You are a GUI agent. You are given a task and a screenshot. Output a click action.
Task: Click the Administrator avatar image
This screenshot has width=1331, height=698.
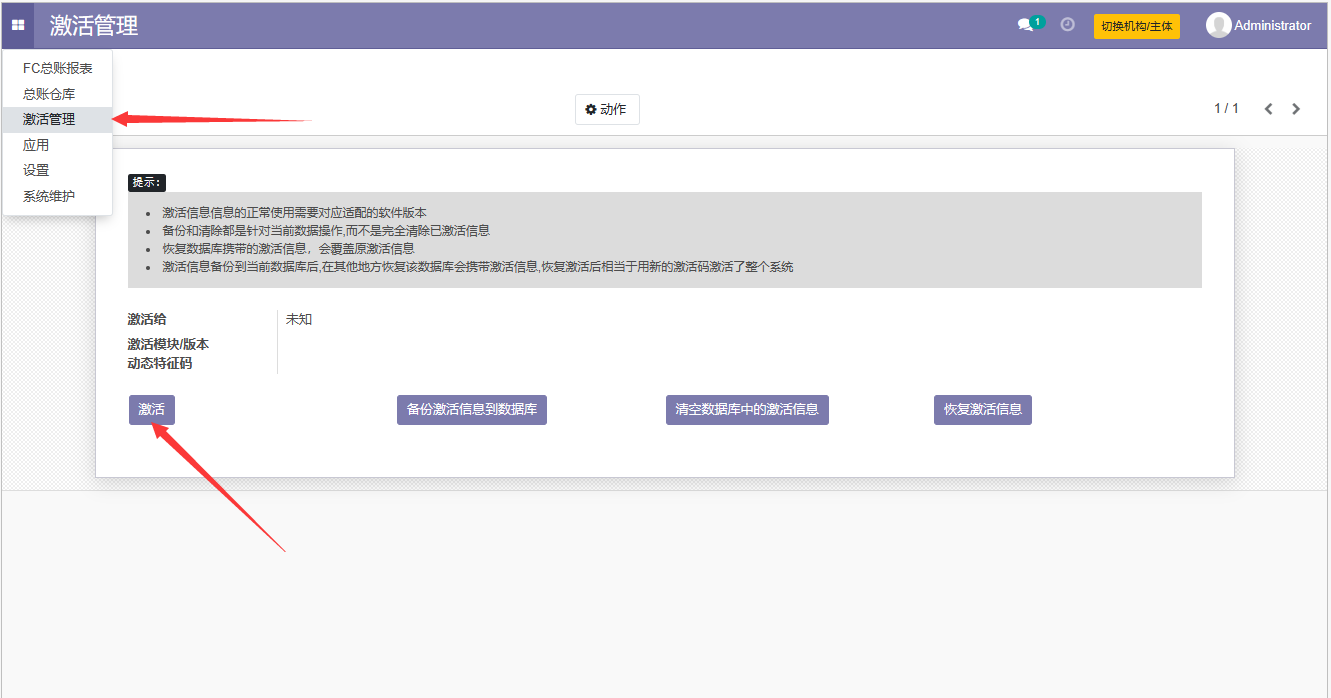coord(1218,26)
